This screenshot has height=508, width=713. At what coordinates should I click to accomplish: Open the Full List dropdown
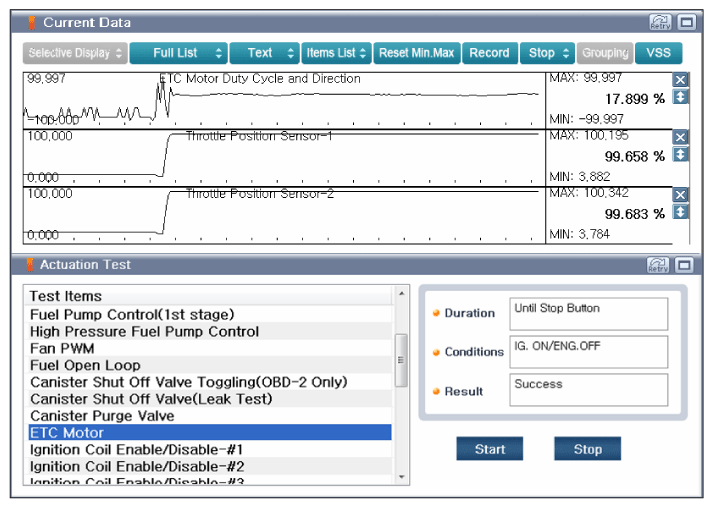click(x=178, y=53)
